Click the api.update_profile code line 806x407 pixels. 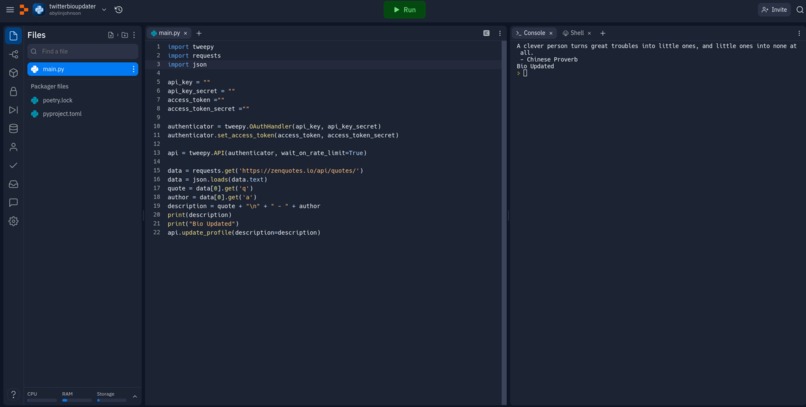coord(244,233)
